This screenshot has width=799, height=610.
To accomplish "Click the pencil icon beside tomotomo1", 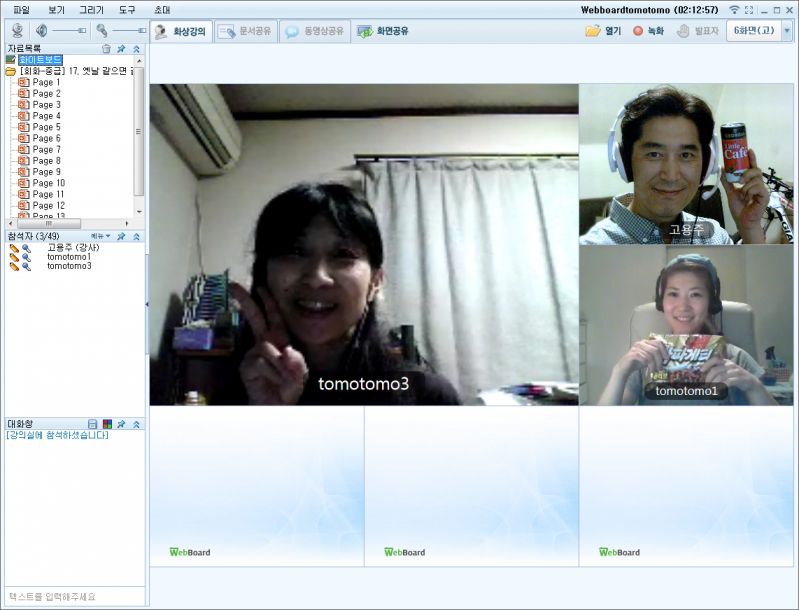I will [x=14, y=257].
